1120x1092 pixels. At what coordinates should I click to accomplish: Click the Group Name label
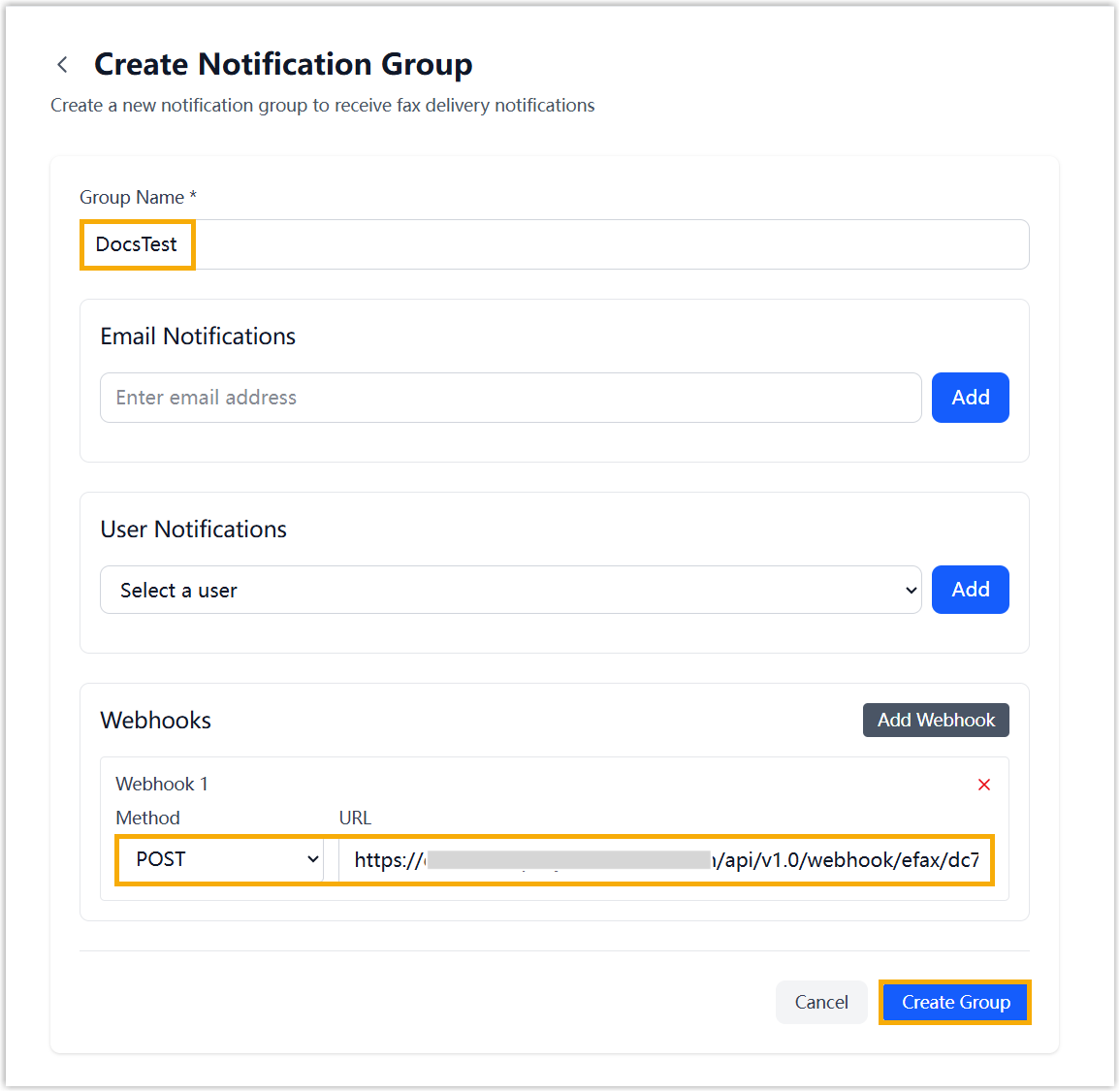[x=132, y=197]
